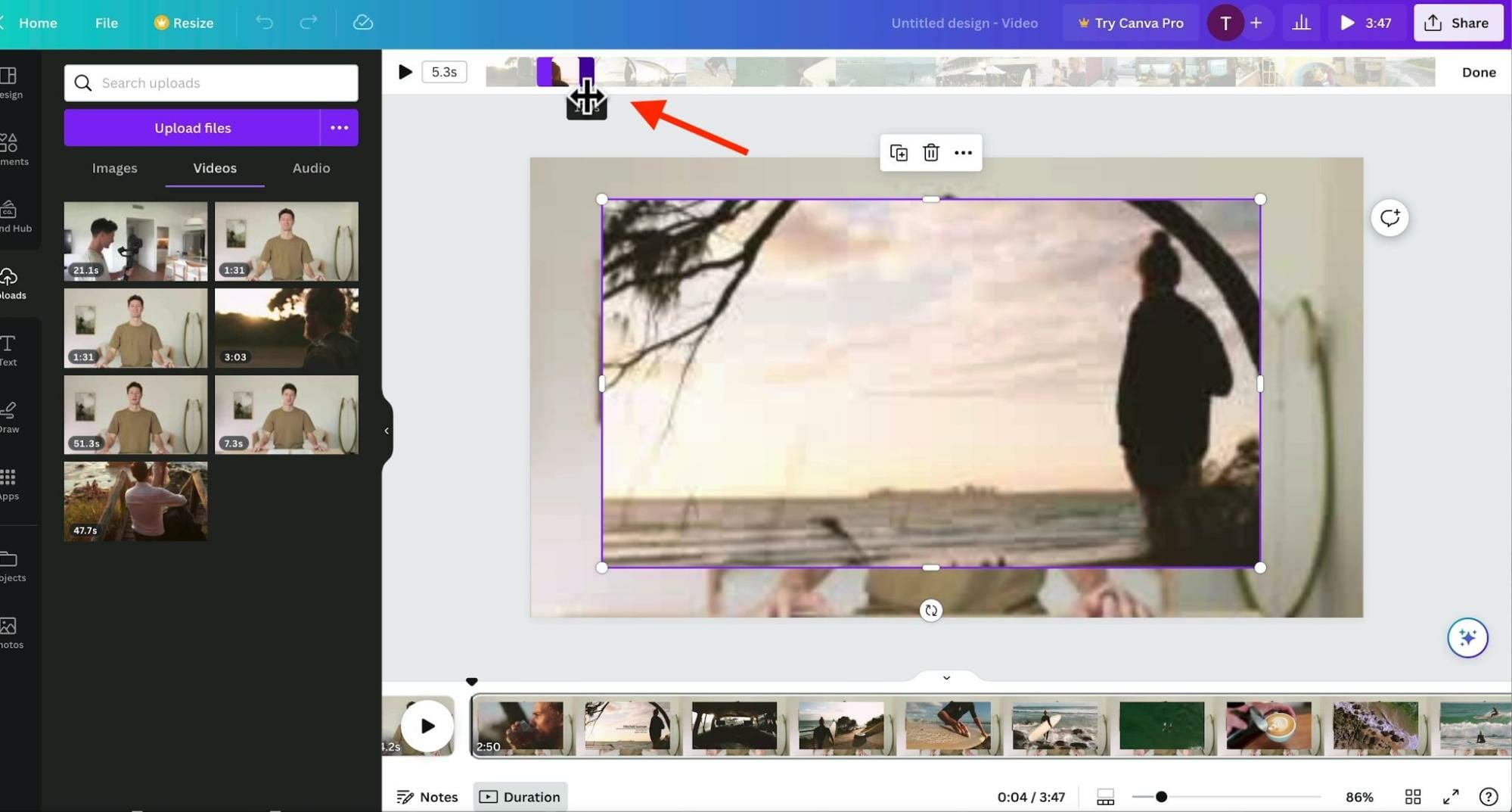Click the redo arrow icon
1512x812 pixels.
tap(308, 23)
